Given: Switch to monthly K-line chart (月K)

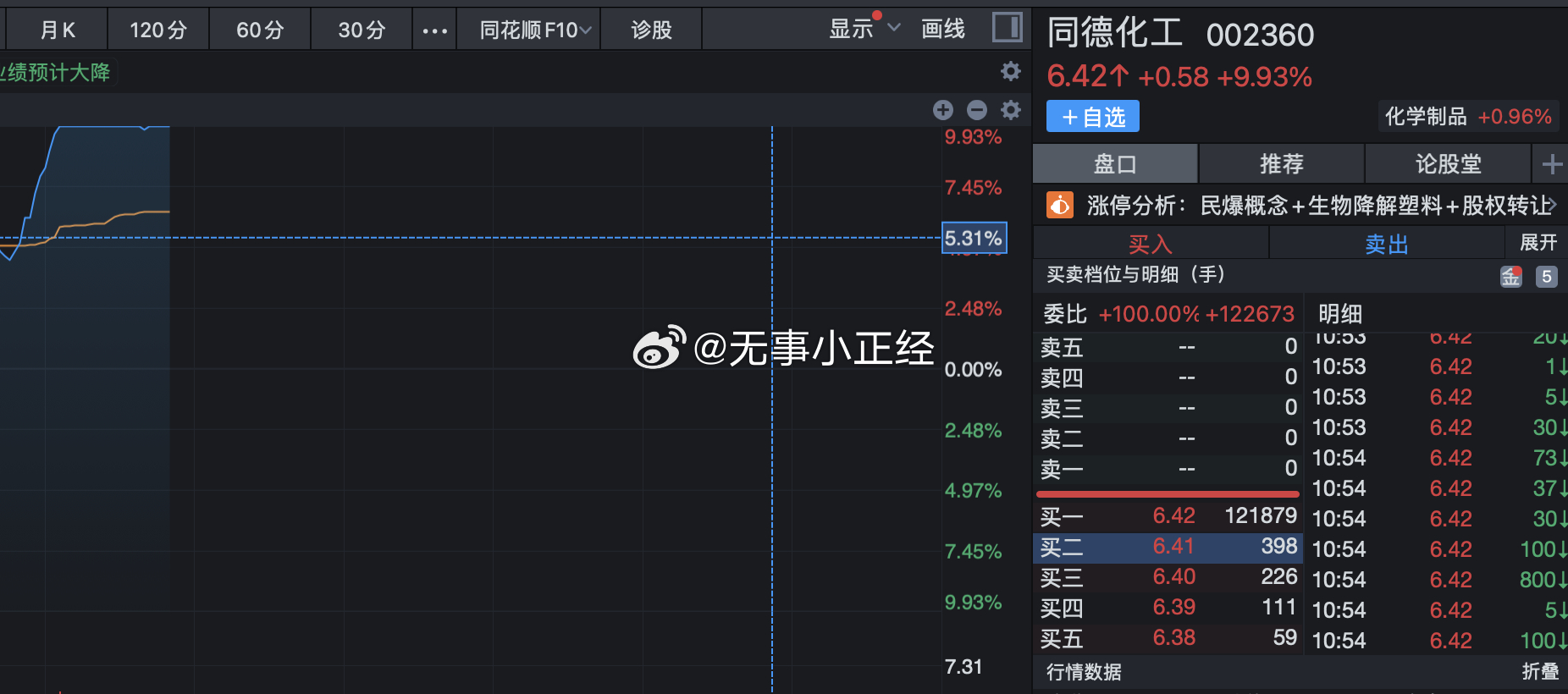Looking at the screenshot, I should [x=57, y=30].
